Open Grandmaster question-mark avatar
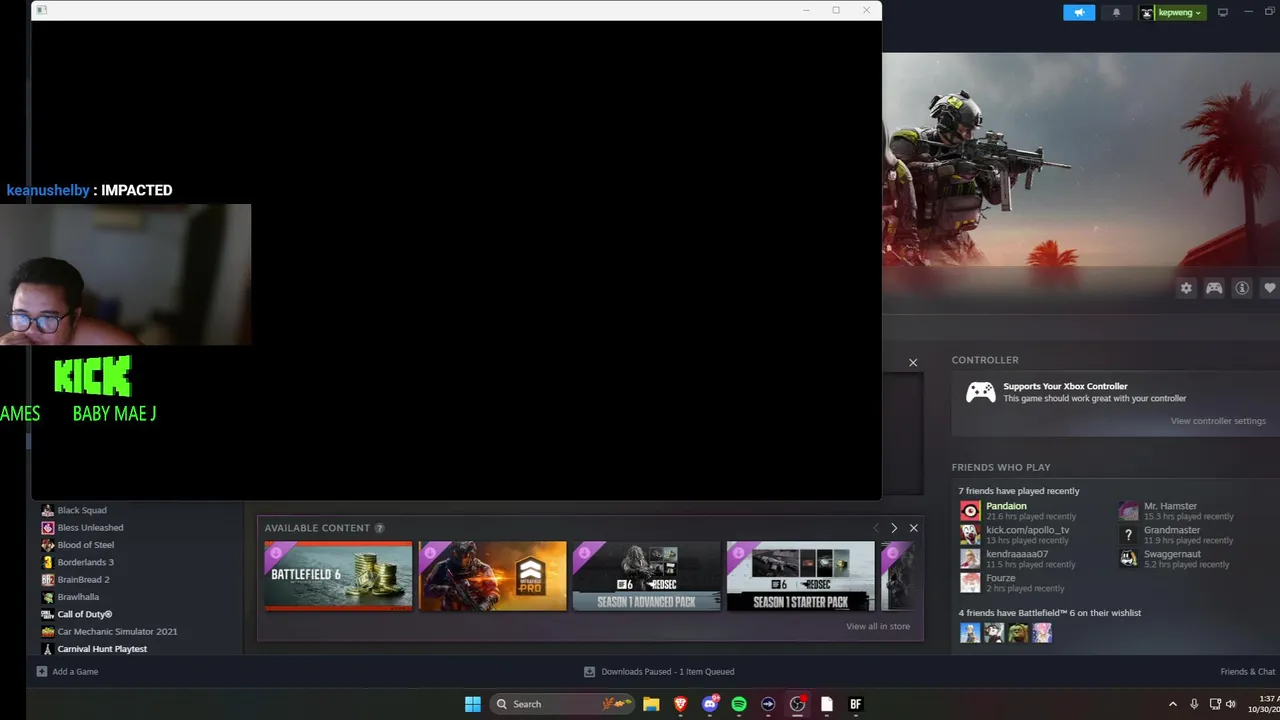The height and width of the screenshot is (720, 1280). point(1128,534)
